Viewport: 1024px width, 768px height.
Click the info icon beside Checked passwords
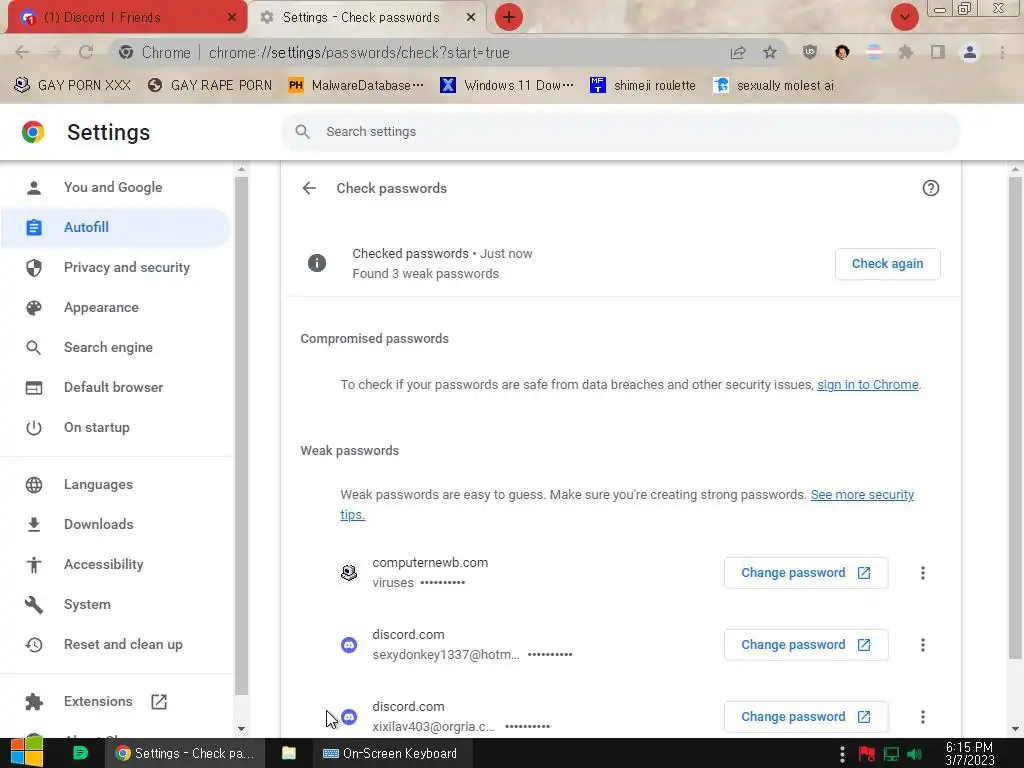317,263
